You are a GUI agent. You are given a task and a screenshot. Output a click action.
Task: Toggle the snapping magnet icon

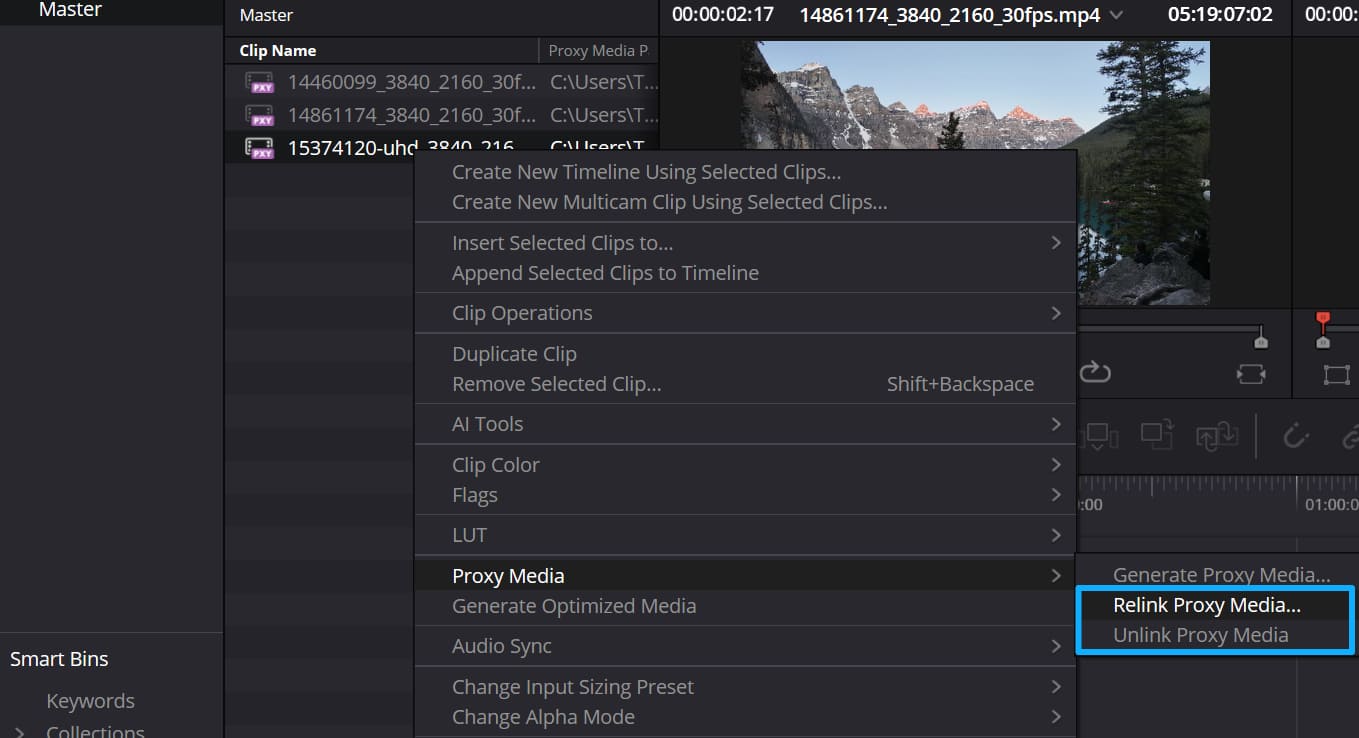[x=1296, y=436]
